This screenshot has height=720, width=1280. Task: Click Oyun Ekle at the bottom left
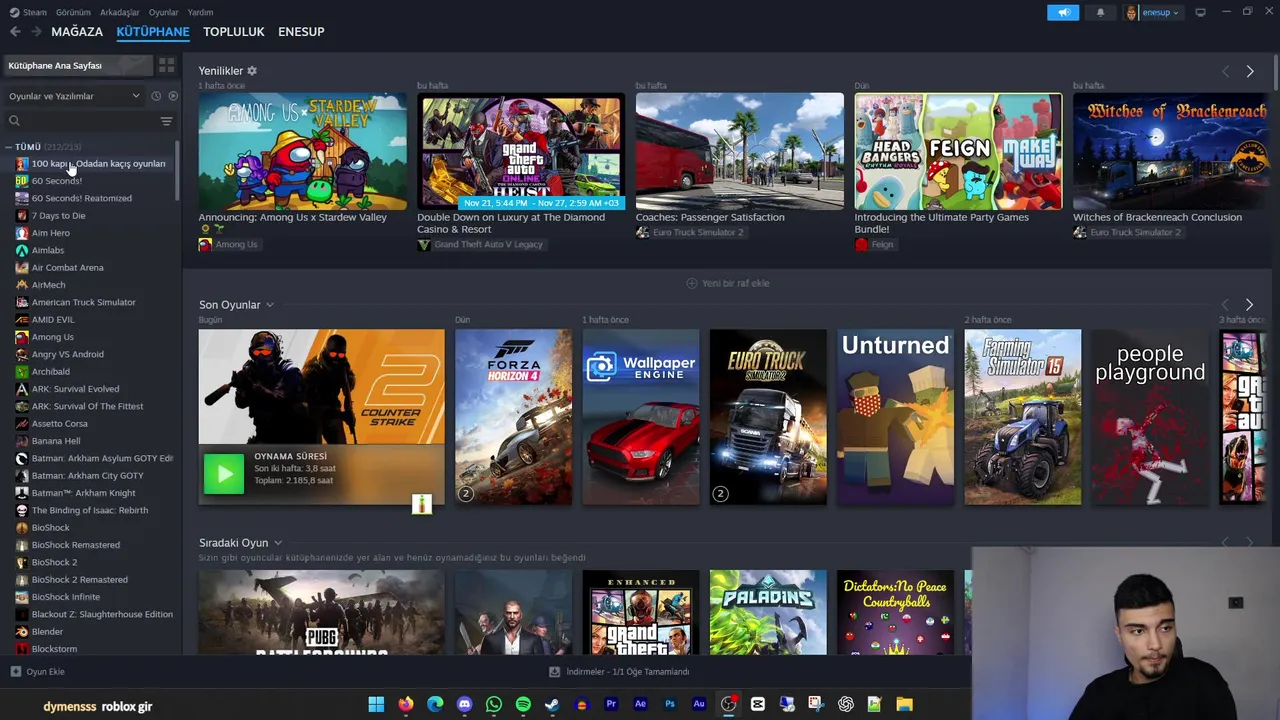pyautogui.click(x=38, y=672)
